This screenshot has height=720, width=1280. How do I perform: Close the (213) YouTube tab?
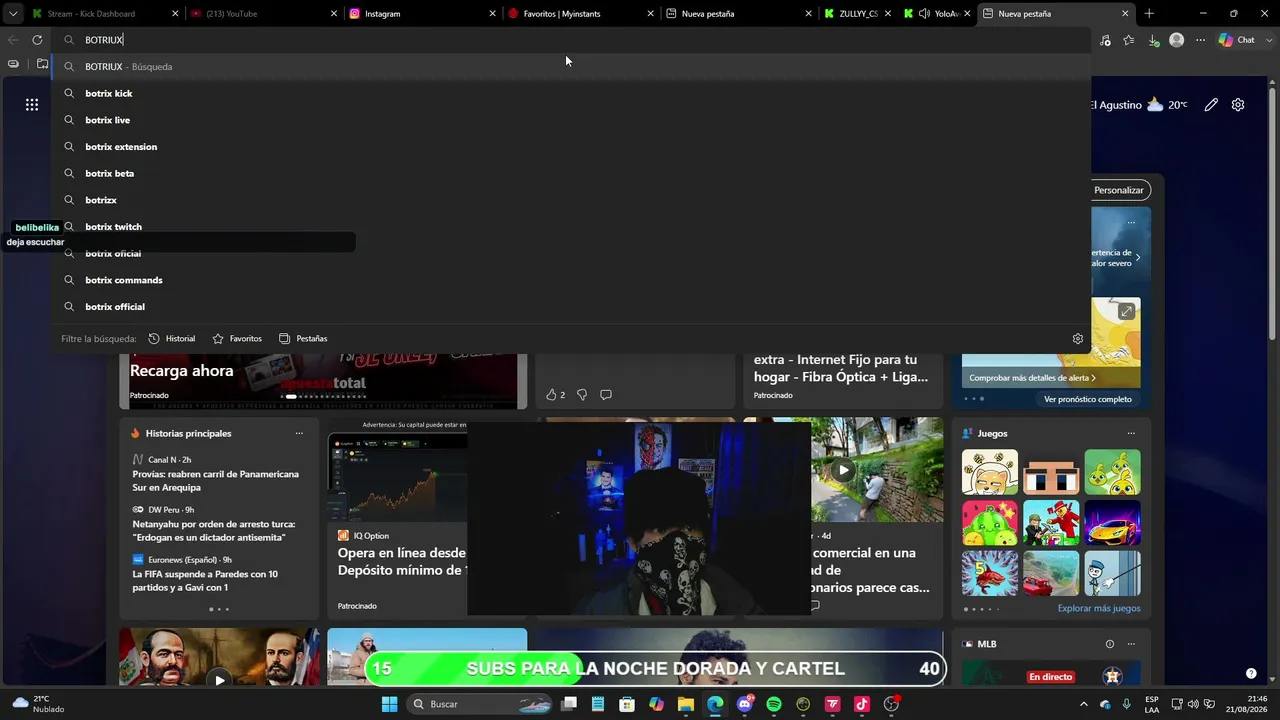334,14
